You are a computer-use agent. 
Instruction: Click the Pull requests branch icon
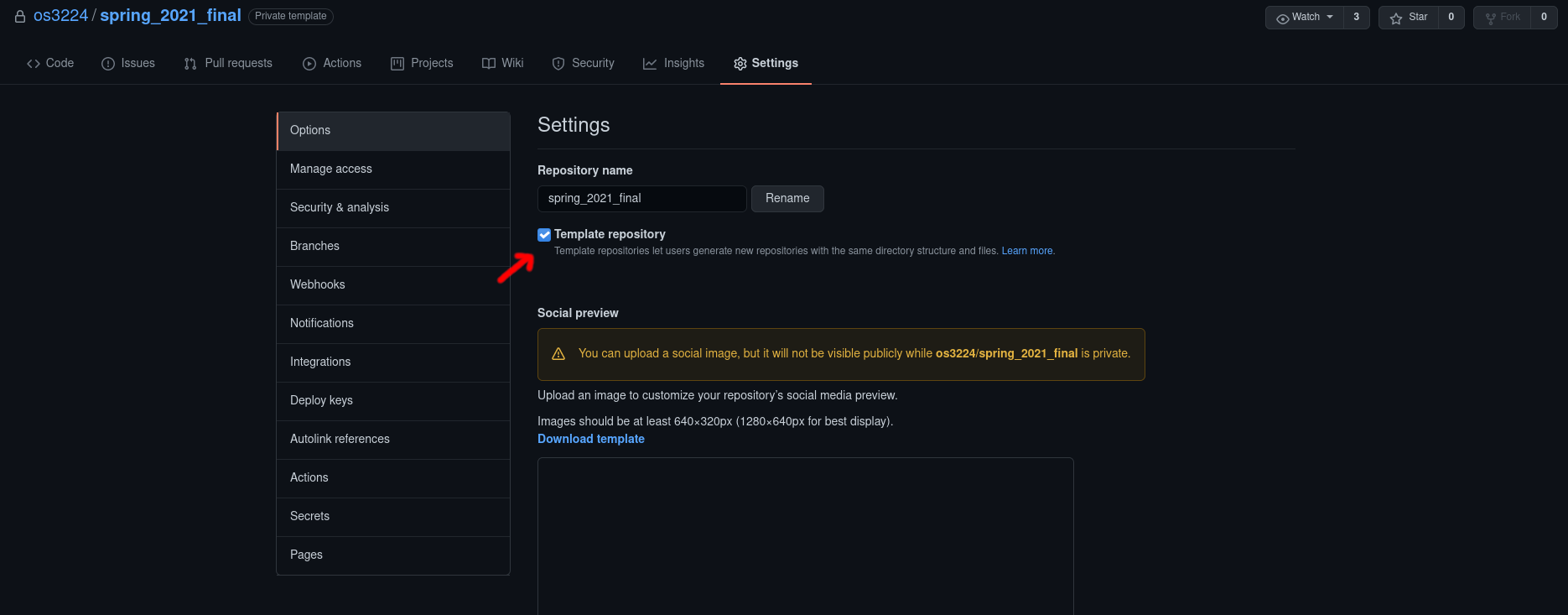point(190,64)
